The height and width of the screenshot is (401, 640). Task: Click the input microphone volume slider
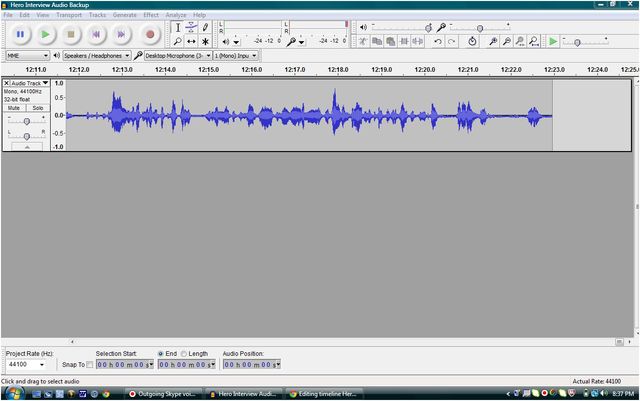(x=480, y=28)
